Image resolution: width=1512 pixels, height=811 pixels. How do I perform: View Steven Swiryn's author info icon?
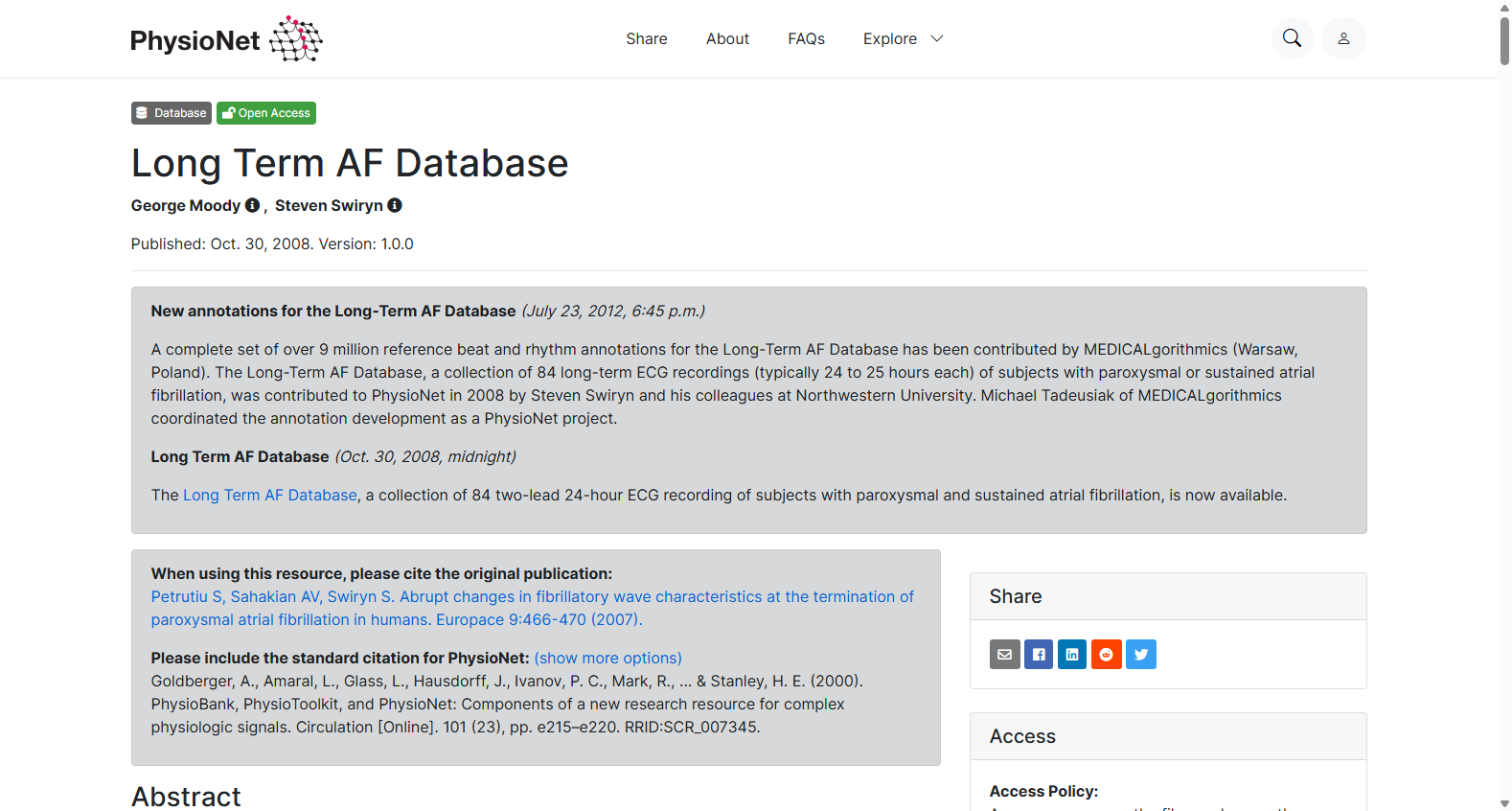pos(395,205)
